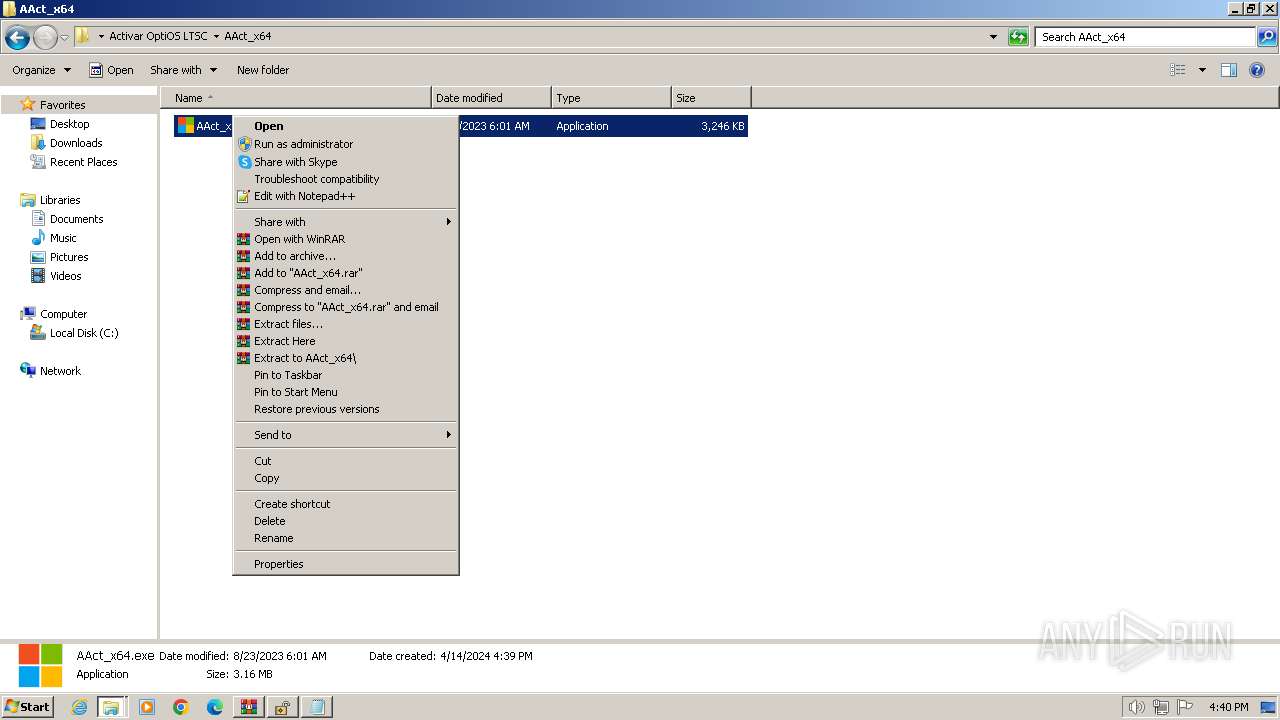The height and width of the screenshot is (720, 1280).
Task: Click the volume speaker tray icon
Action: (x=1137, y=707)
